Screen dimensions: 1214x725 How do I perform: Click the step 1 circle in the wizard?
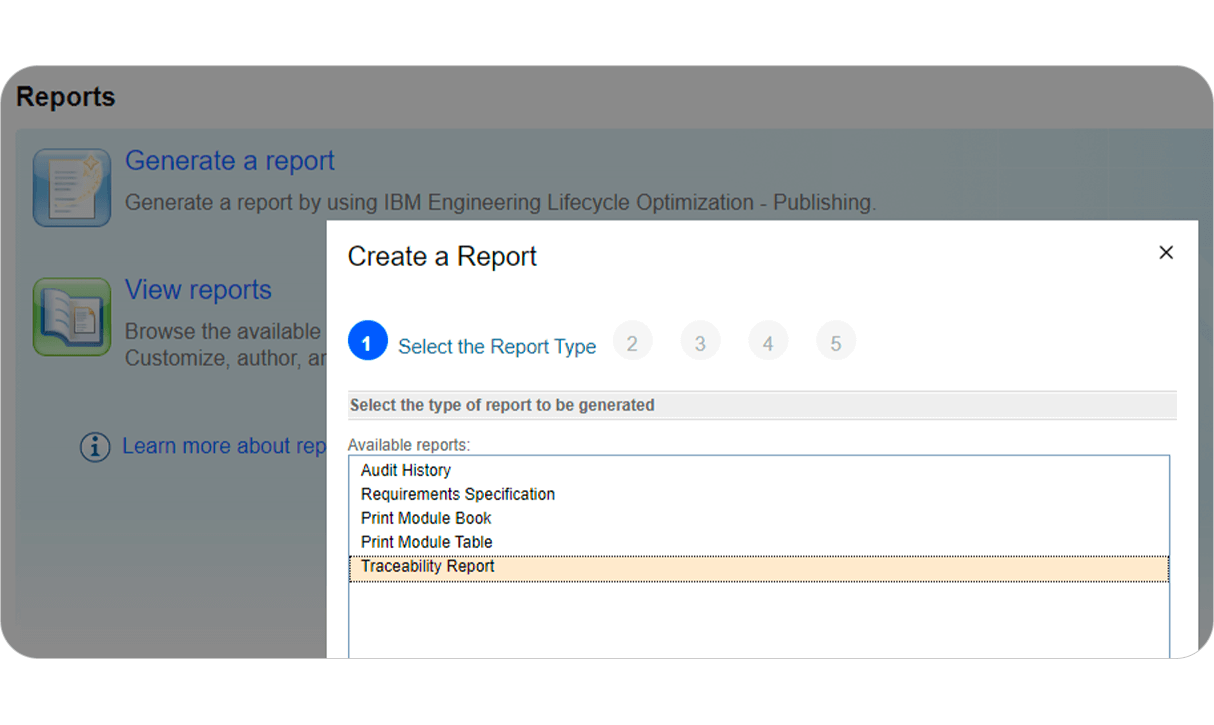pyautogui.click(x=368, y=341)
